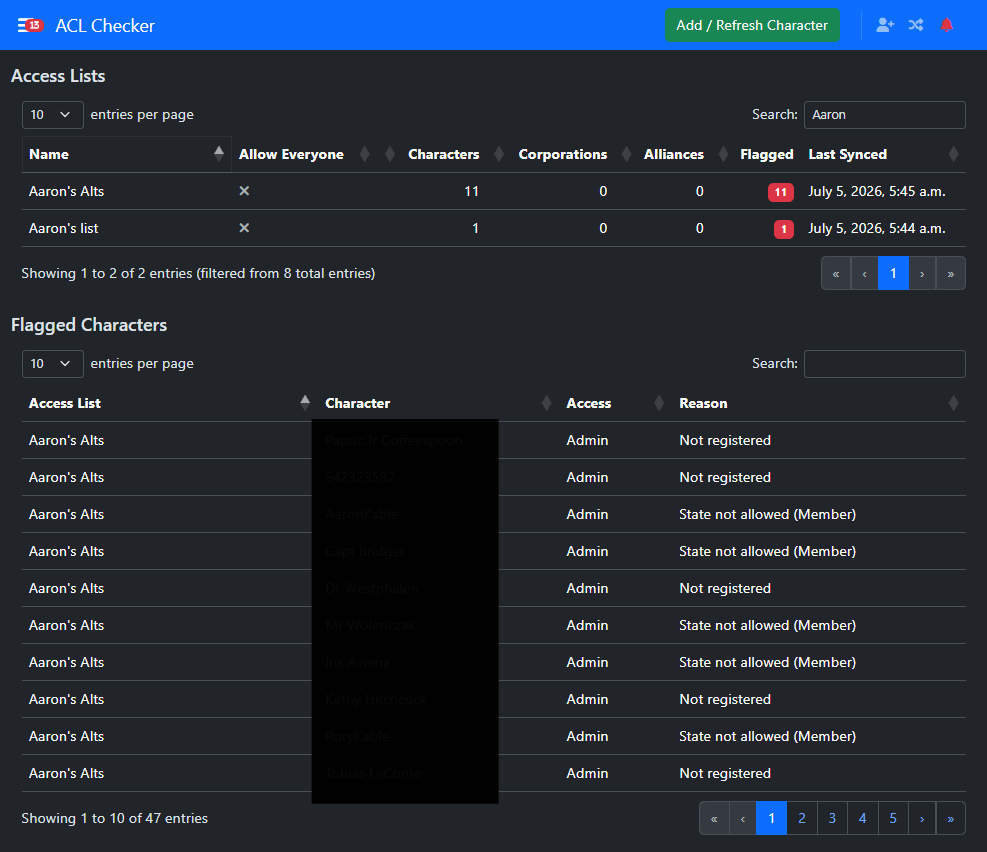Click the Flagged Characters heading
Image resolution: width=987 pixels, height=852 pixels.
pyautogui.click(x=89, y=325)
